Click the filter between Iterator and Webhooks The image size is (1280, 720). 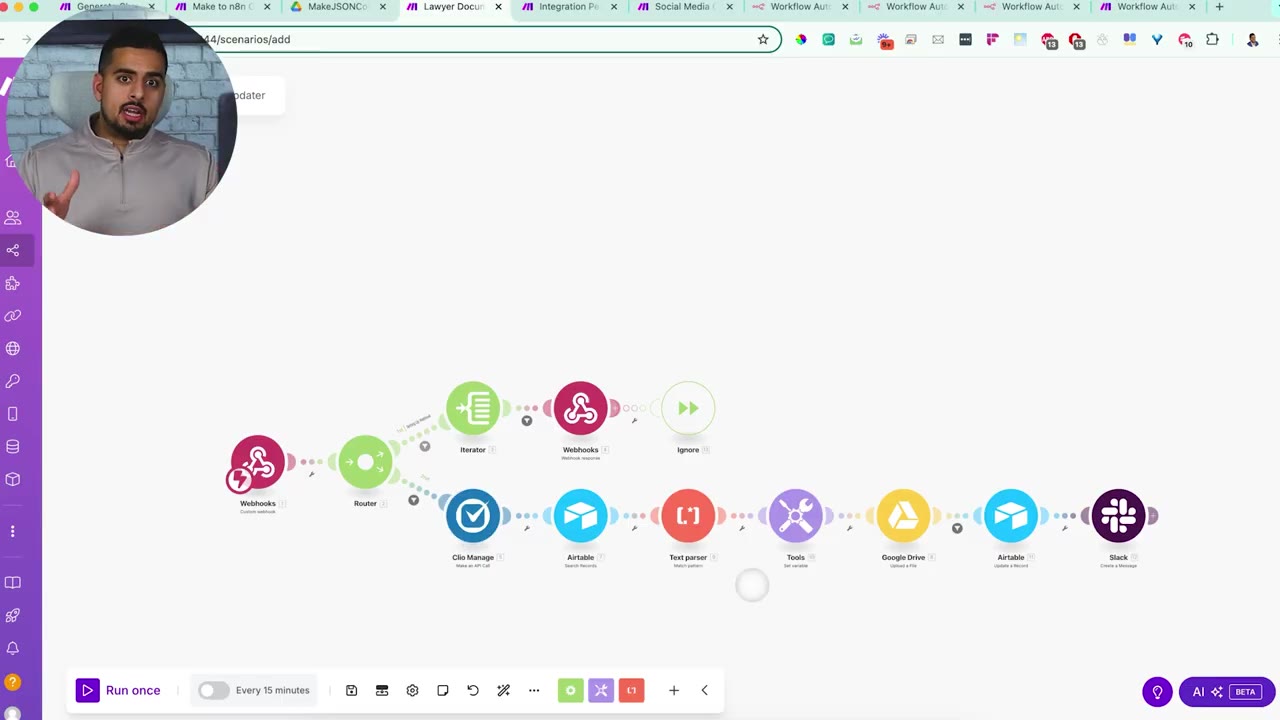(527, 420)
